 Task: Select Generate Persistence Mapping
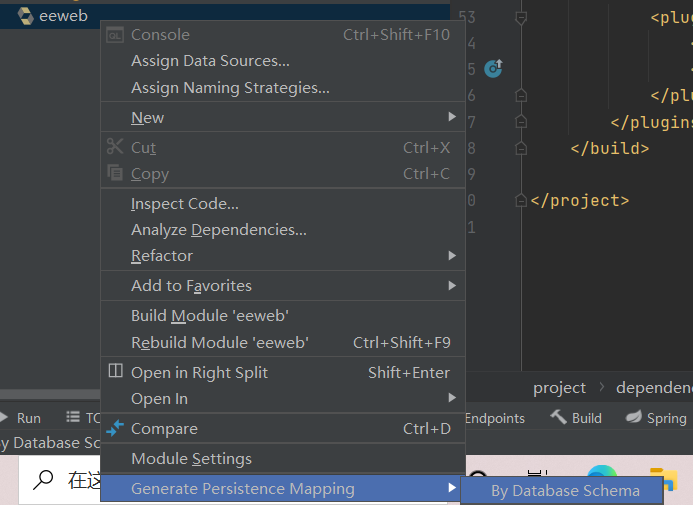pyautogui.click(x=283, y=489)
